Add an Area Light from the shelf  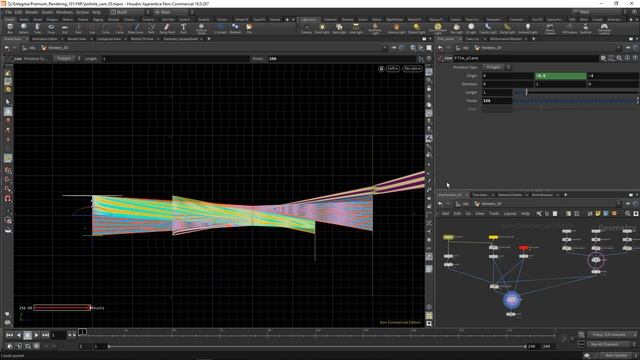(356, 28)
